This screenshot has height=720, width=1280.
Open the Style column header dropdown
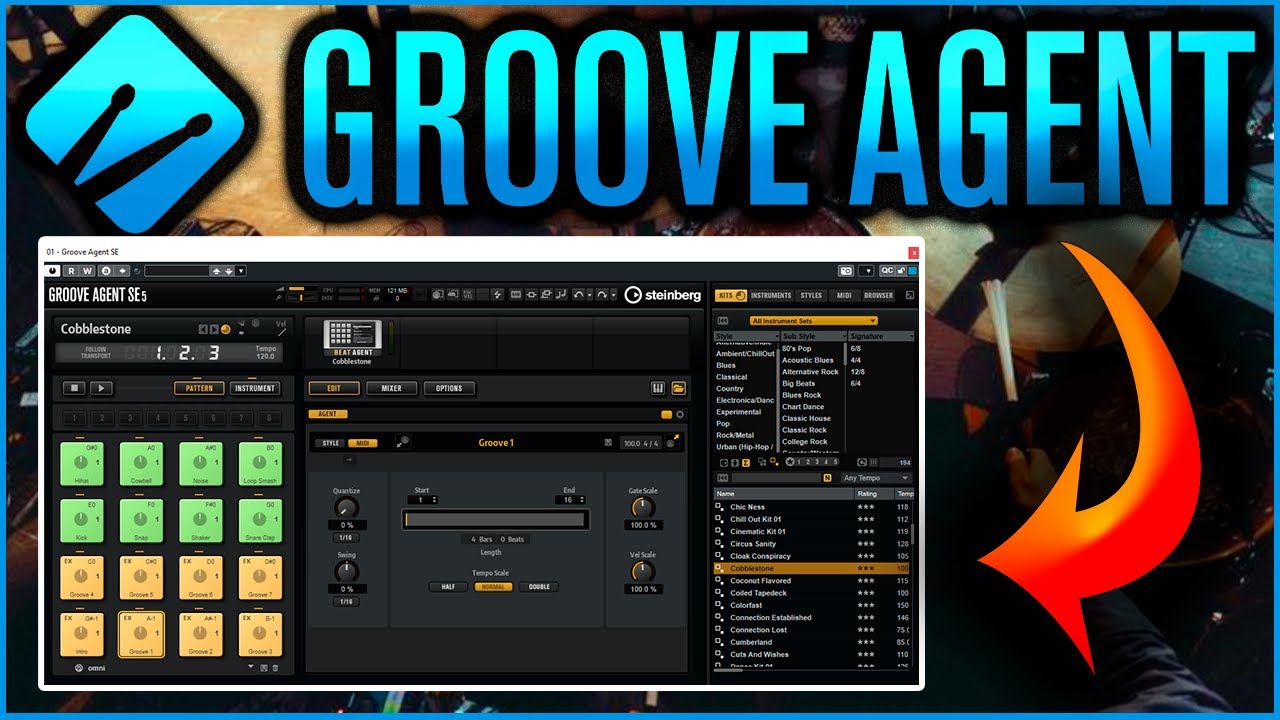point(746,337)
